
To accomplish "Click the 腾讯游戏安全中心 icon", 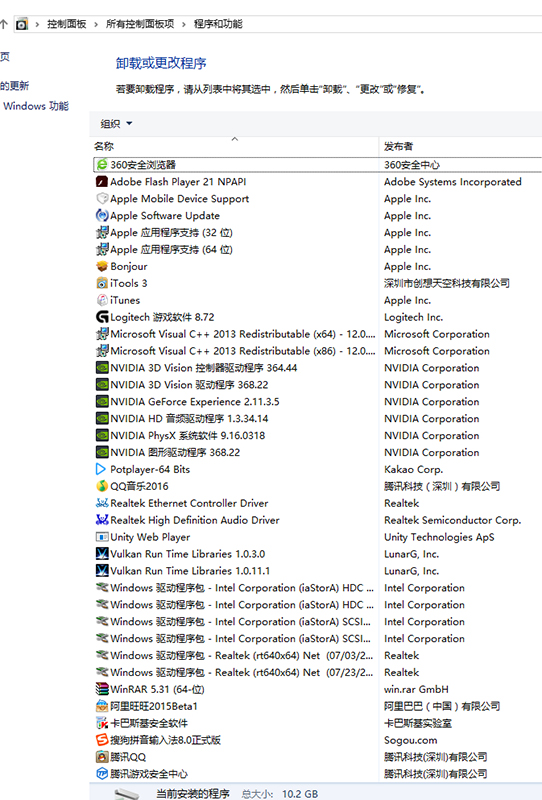I will [102, 773].
